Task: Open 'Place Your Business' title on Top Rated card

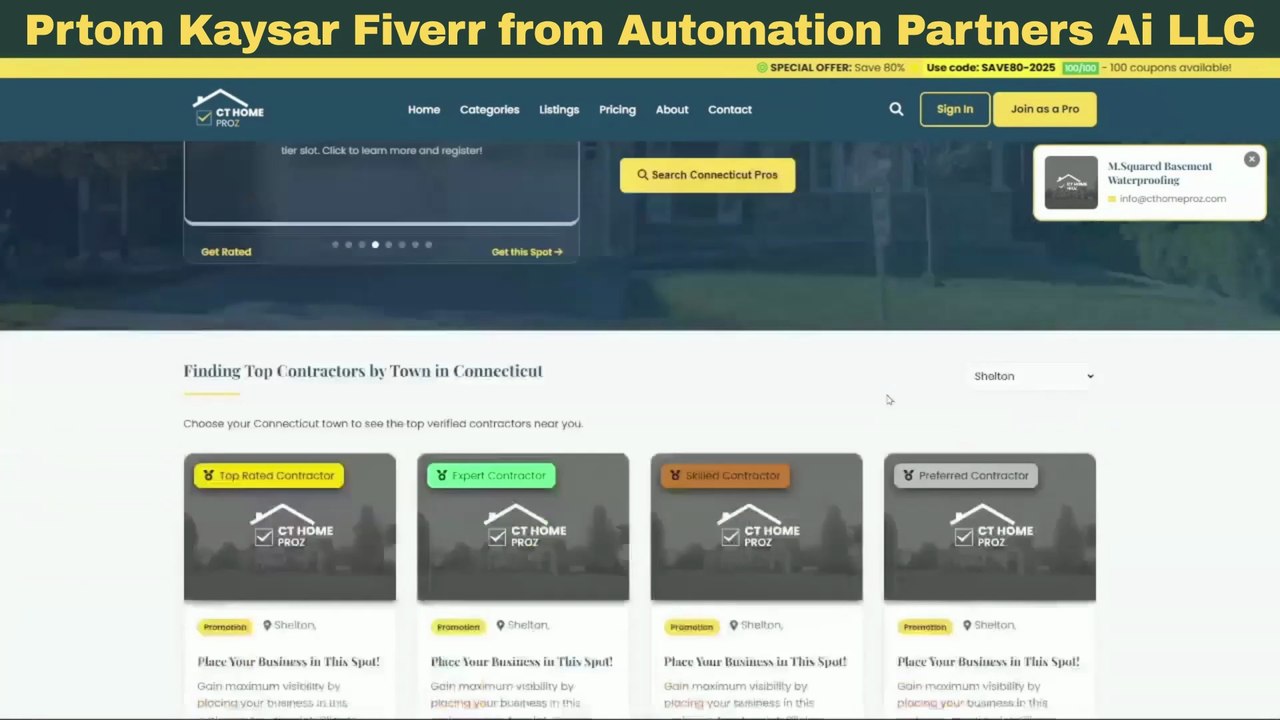Action: pos(289,662)
